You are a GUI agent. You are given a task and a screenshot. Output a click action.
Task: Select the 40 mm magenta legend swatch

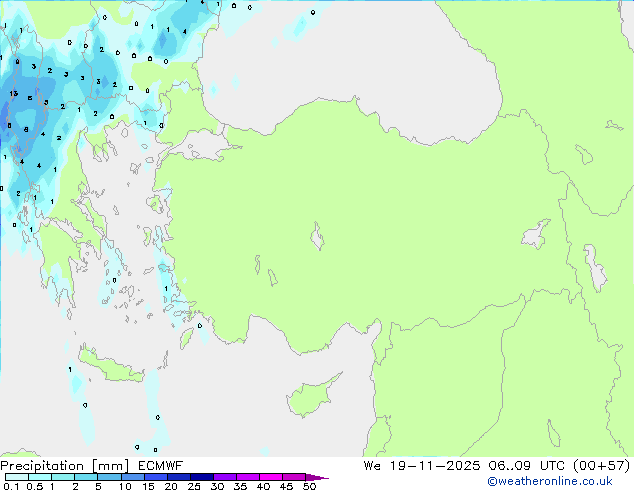(x=271, y=477)
